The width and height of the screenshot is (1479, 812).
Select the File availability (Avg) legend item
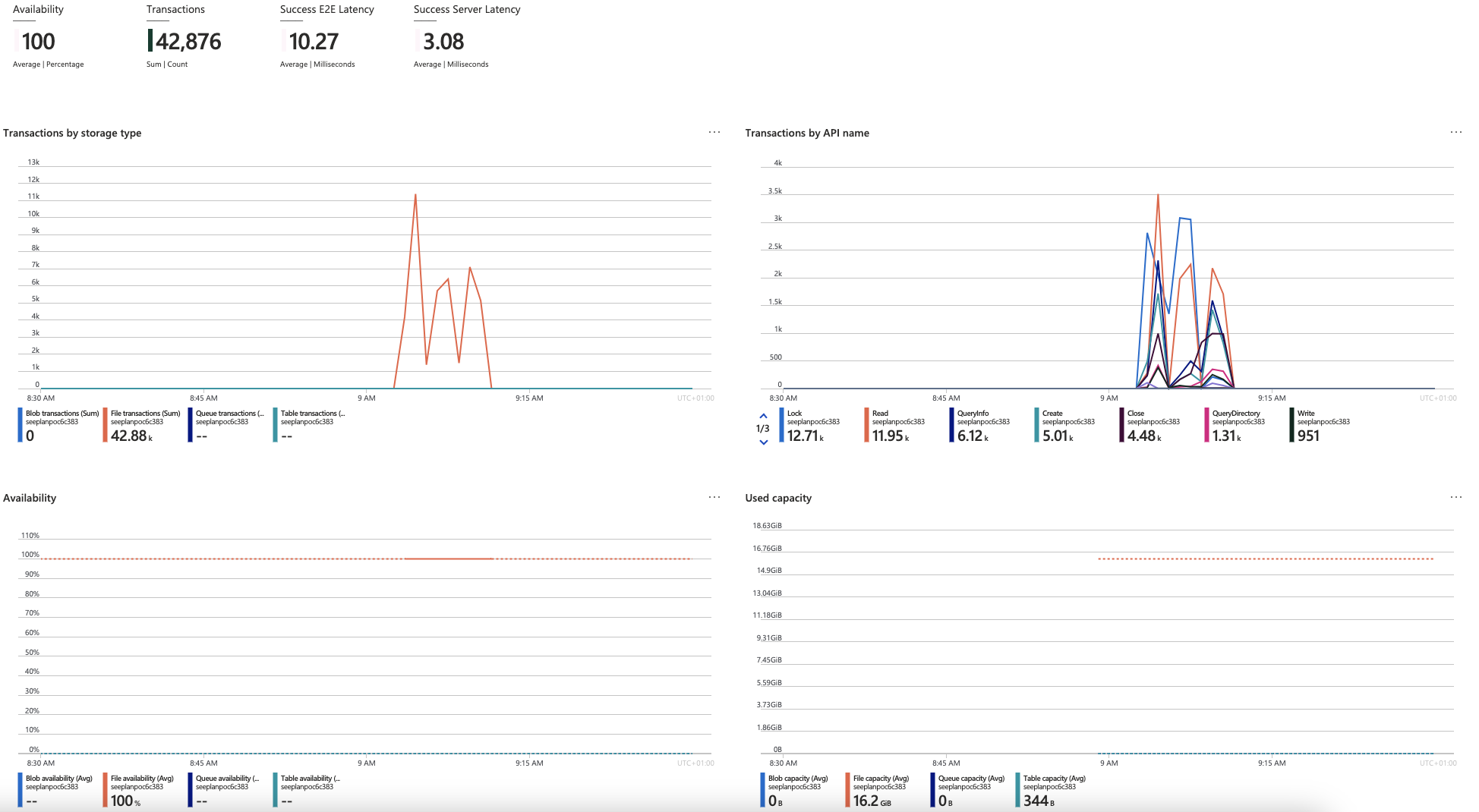tap(141, 789)
